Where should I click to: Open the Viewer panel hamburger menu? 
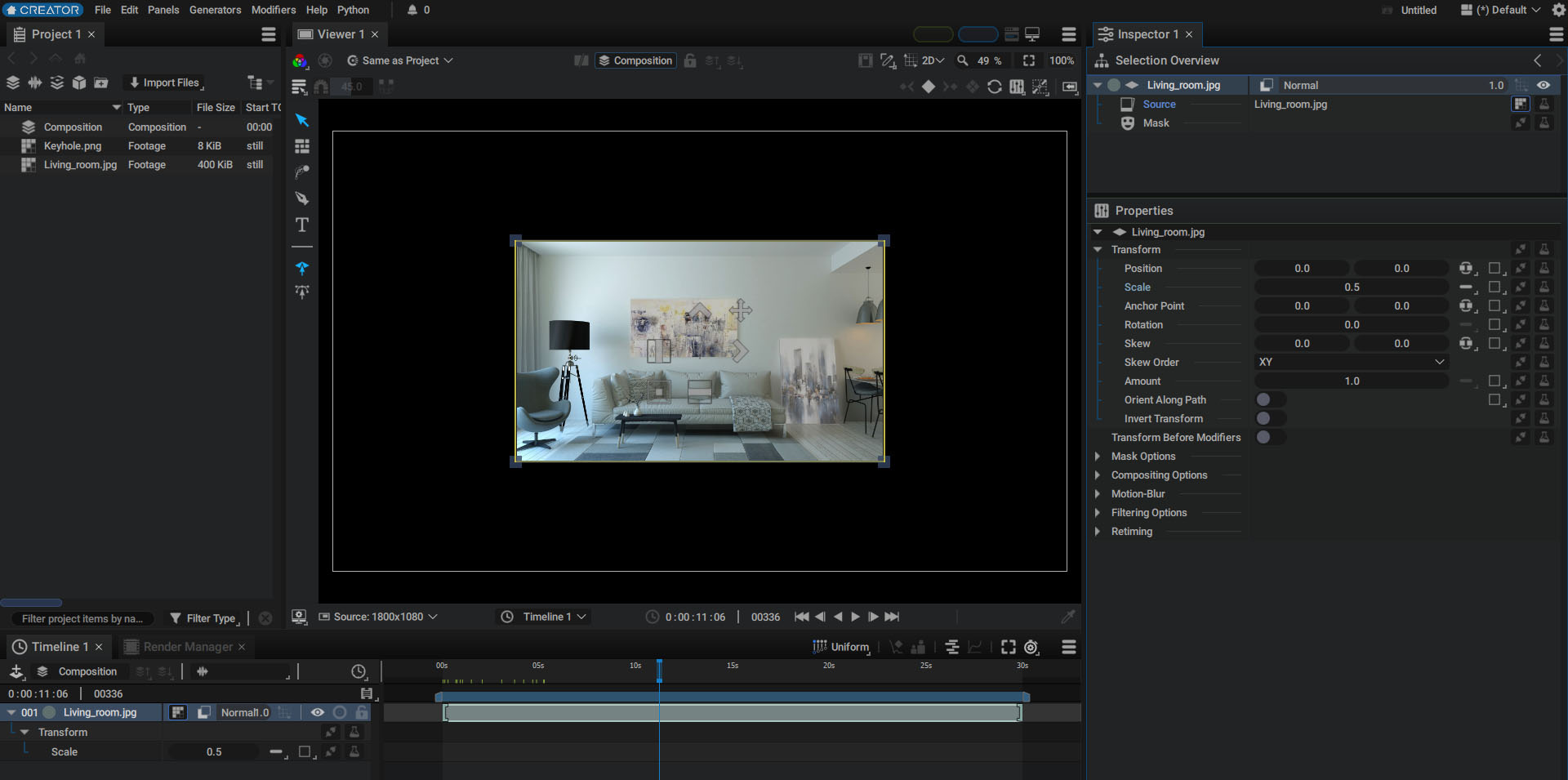point(1069,34)
